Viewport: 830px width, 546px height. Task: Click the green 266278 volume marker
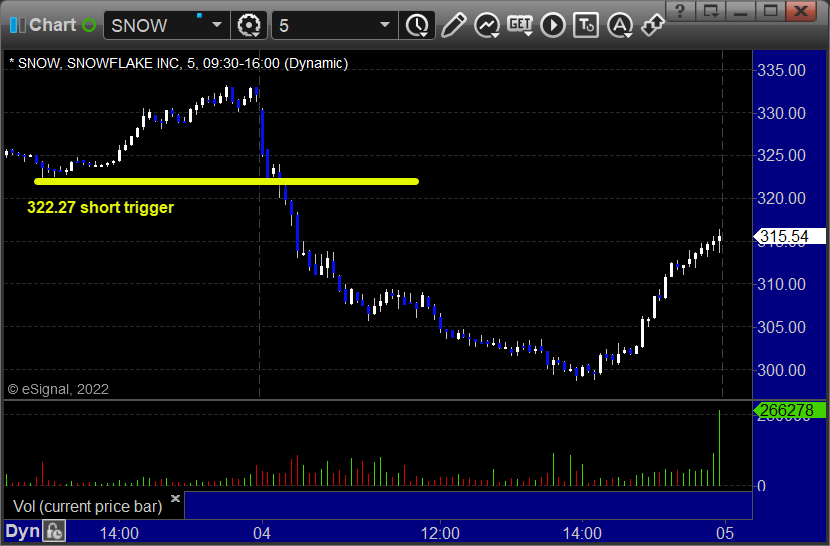789,410
